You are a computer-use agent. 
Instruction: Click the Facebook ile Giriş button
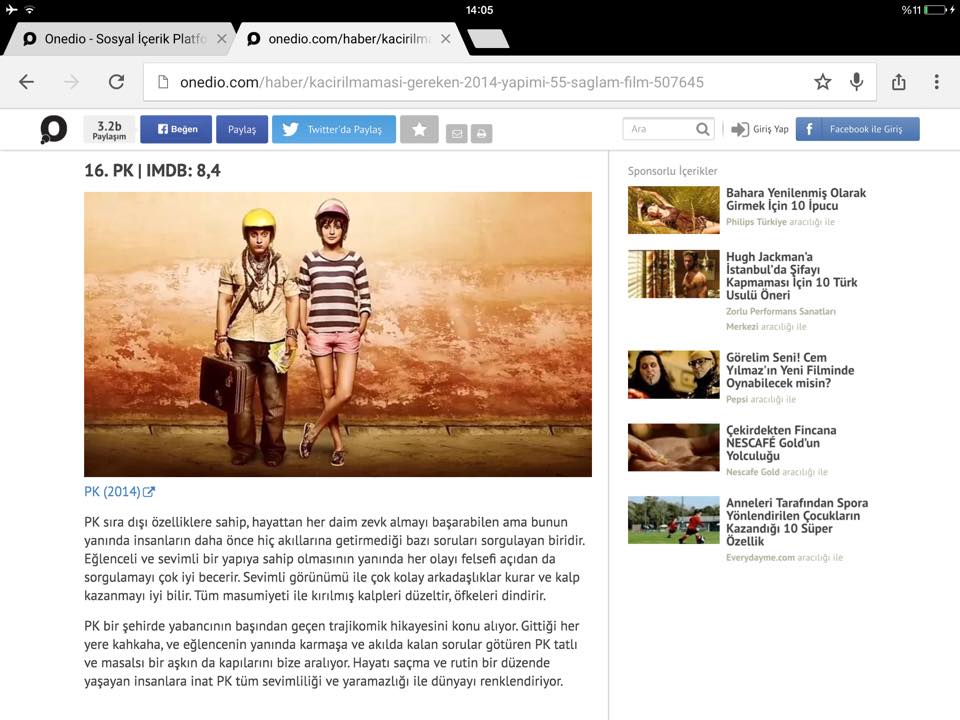tap(857, 129)
